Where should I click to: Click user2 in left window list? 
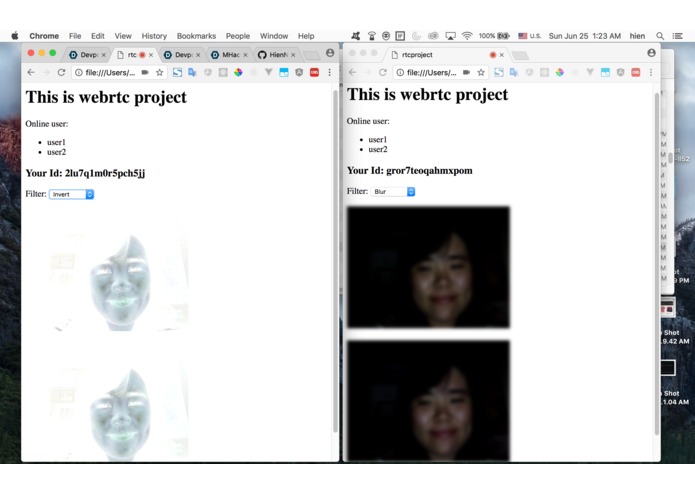(57, 152)
